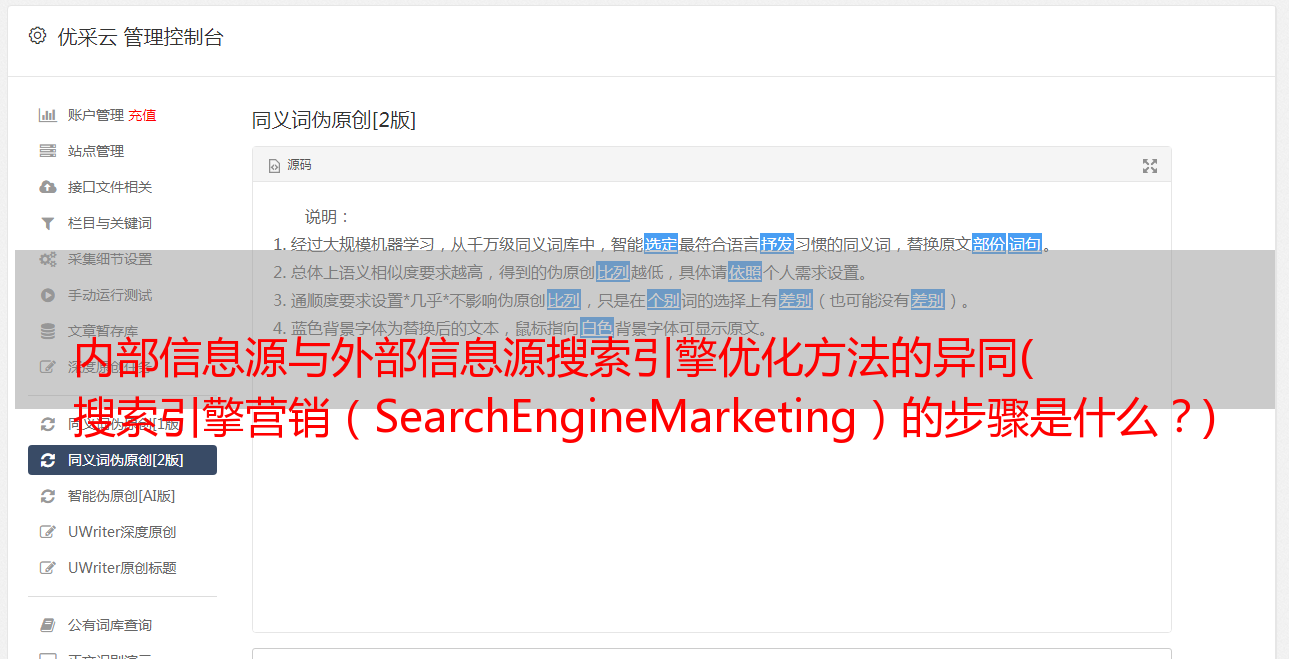Viewport: 1289px width, 659px height.
Task: Click highlighted synonym word 抒发
Action: 777,244
